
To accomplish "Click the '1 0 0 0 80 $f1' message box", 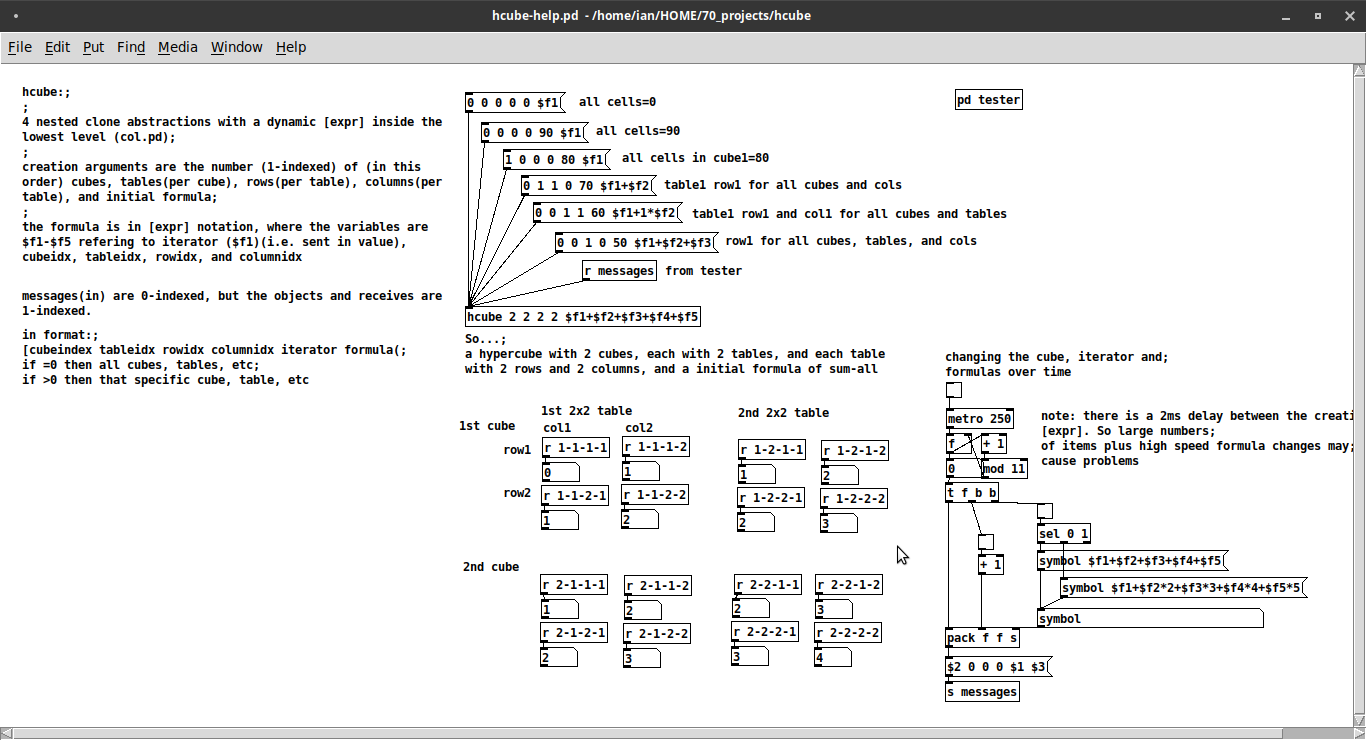I will point(556,160).
